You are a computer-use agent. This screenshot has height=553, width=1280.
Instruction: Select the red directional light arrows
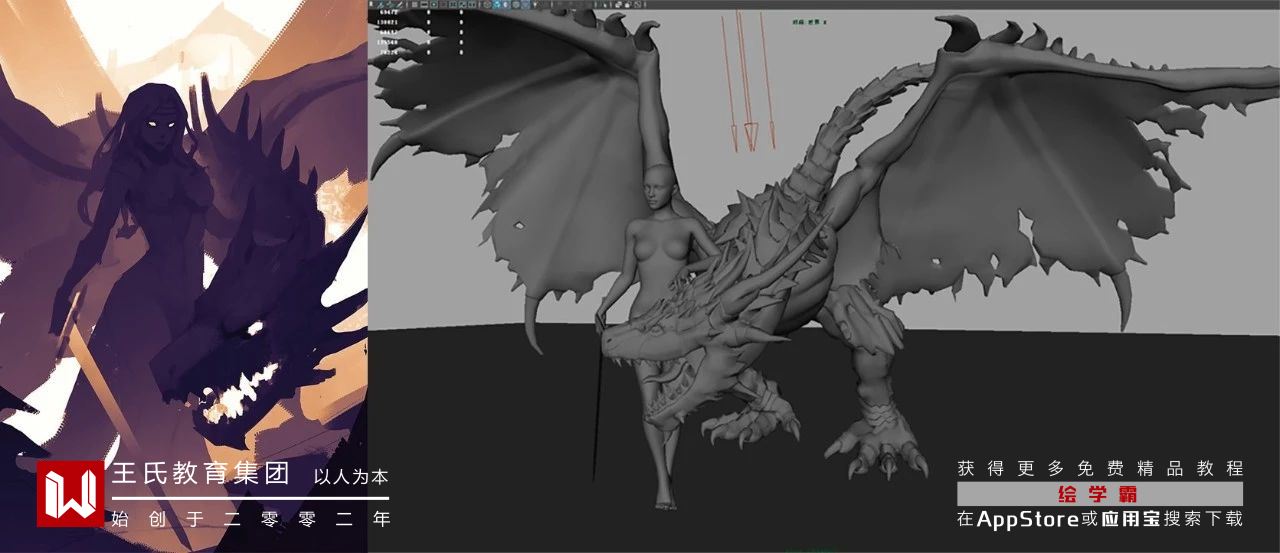click(x=748, y=80)
